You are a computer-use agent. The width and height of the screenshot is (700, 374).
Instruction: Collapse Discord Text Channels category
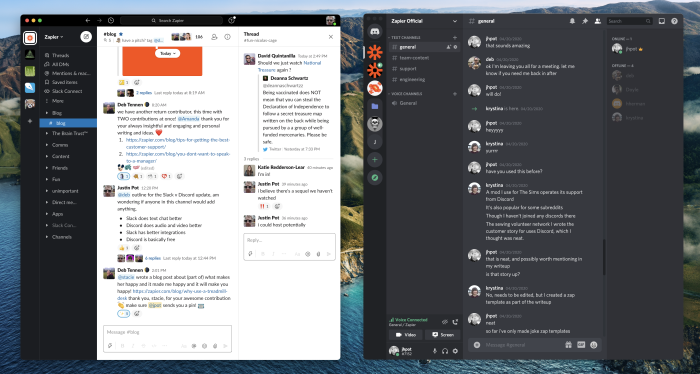tap(405, 37)
